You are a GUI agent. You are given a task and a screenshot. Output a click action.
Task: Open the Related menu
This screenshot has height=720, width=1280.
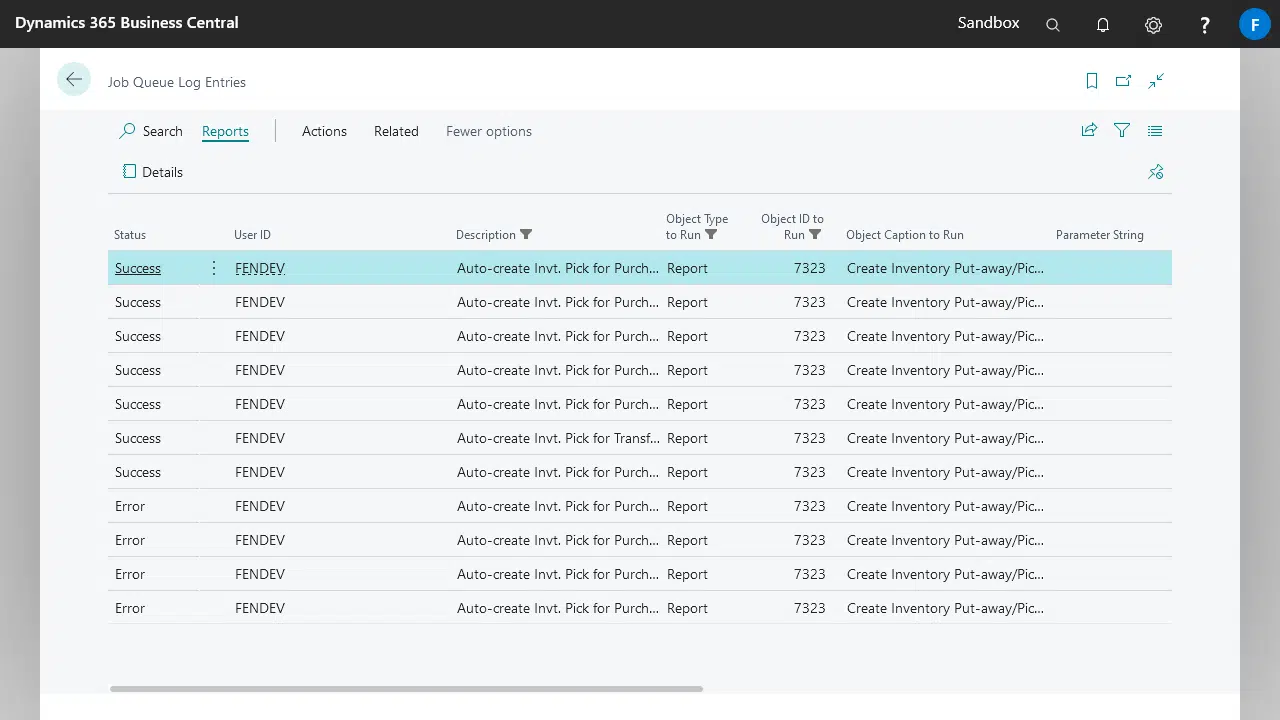tap(396, 131)
